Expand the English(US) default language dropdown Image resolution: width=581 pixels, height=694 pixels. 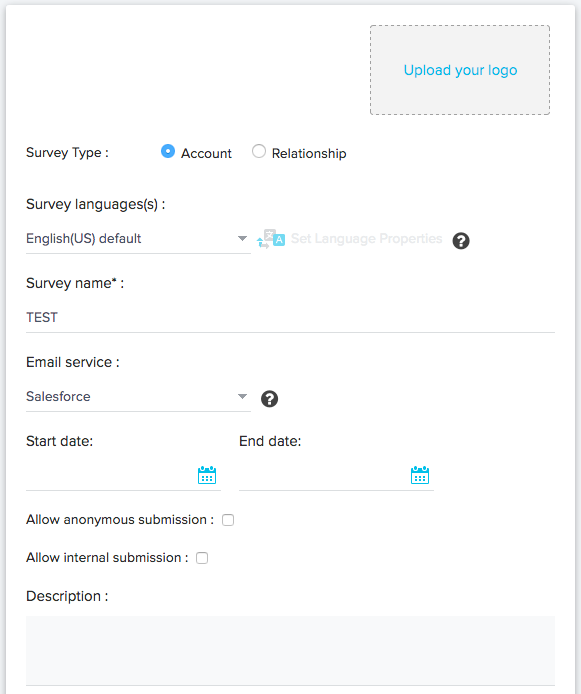pyautogui.click(x=138, y=239)
